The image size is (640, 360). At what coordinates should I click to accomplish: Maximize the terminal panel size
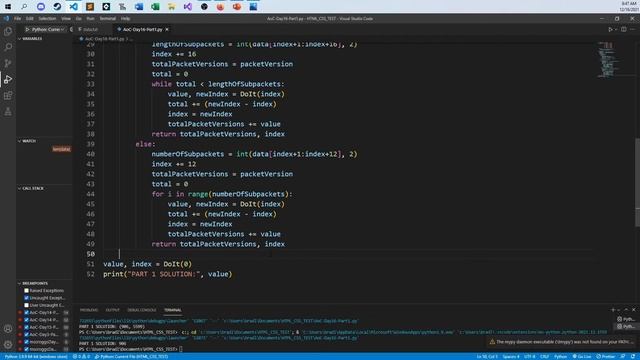tap(626, 310)
